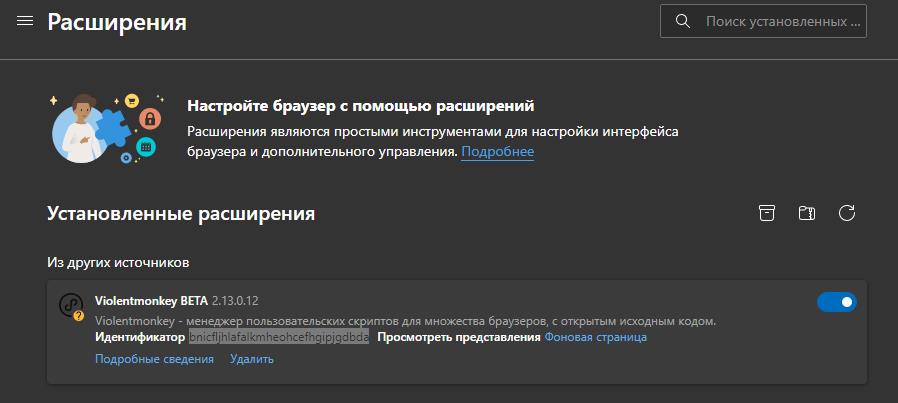Click the Violentmonkey extension icon
The height and width of the screenshot is (403, 898).
tap(72, 306)
